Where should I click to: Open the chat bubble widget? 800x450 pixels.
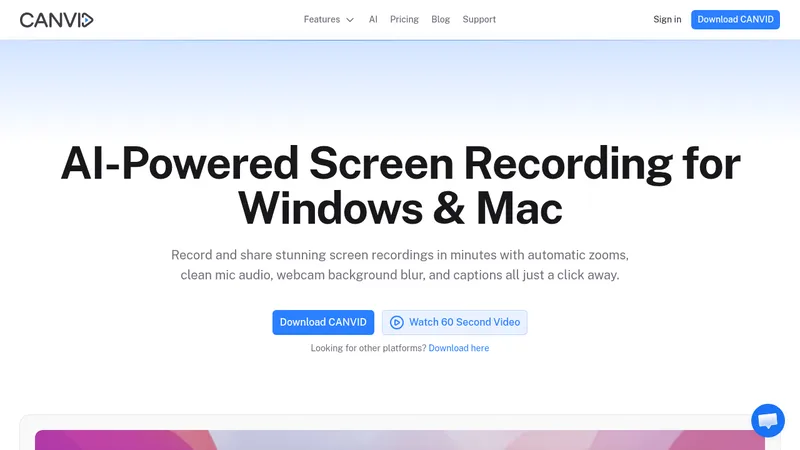pyautogui.click(x=768, y=420)
